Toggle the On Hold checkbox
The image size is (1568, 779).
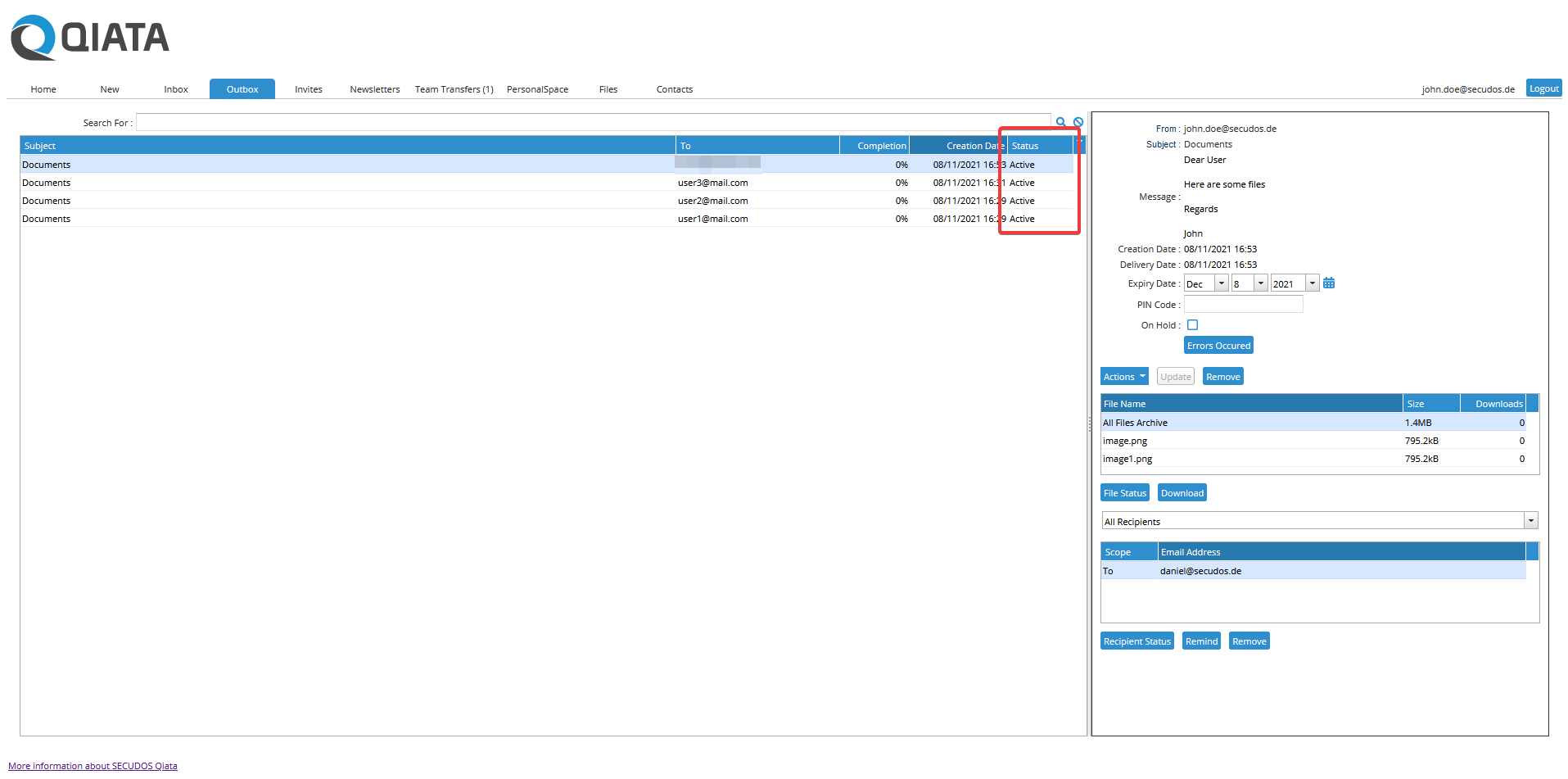[1192, 325]
